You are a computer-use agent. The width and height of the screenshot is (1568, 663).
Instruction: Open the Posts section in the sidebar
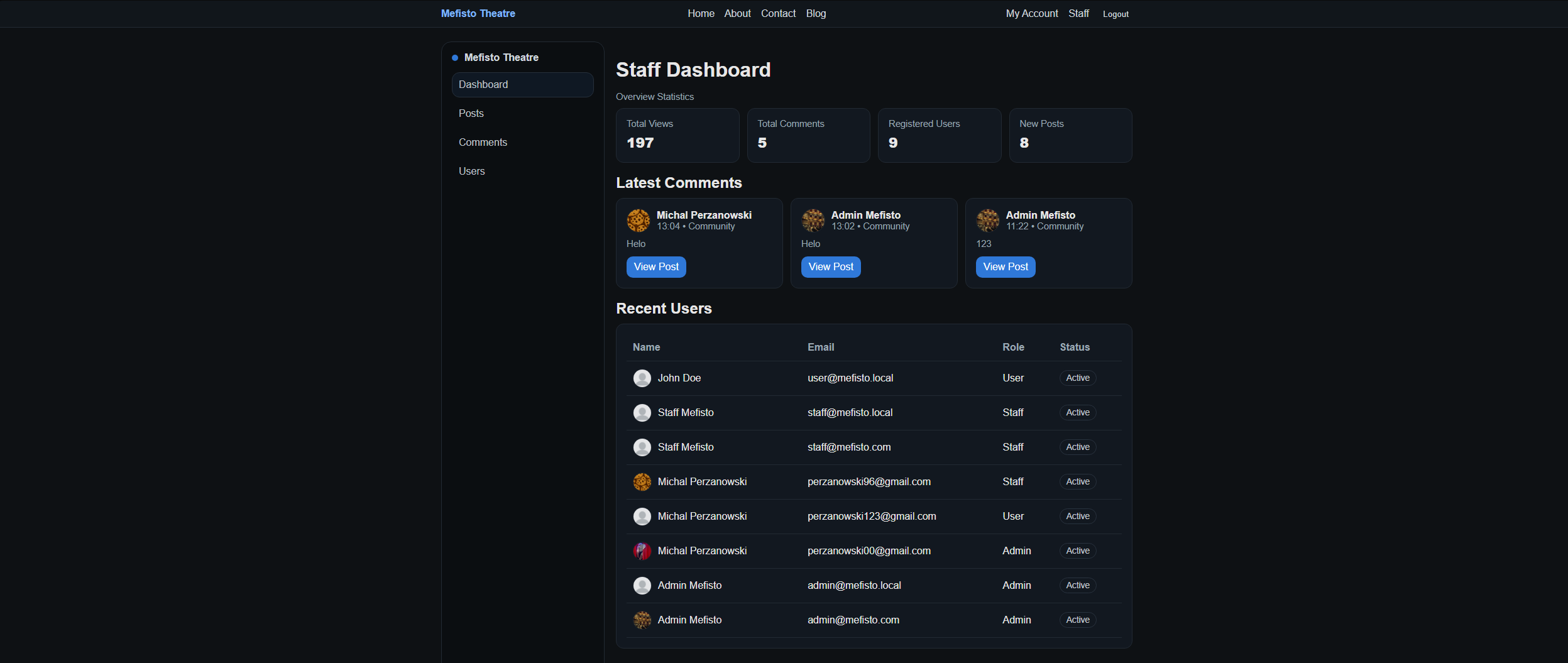tap(471, 113)
